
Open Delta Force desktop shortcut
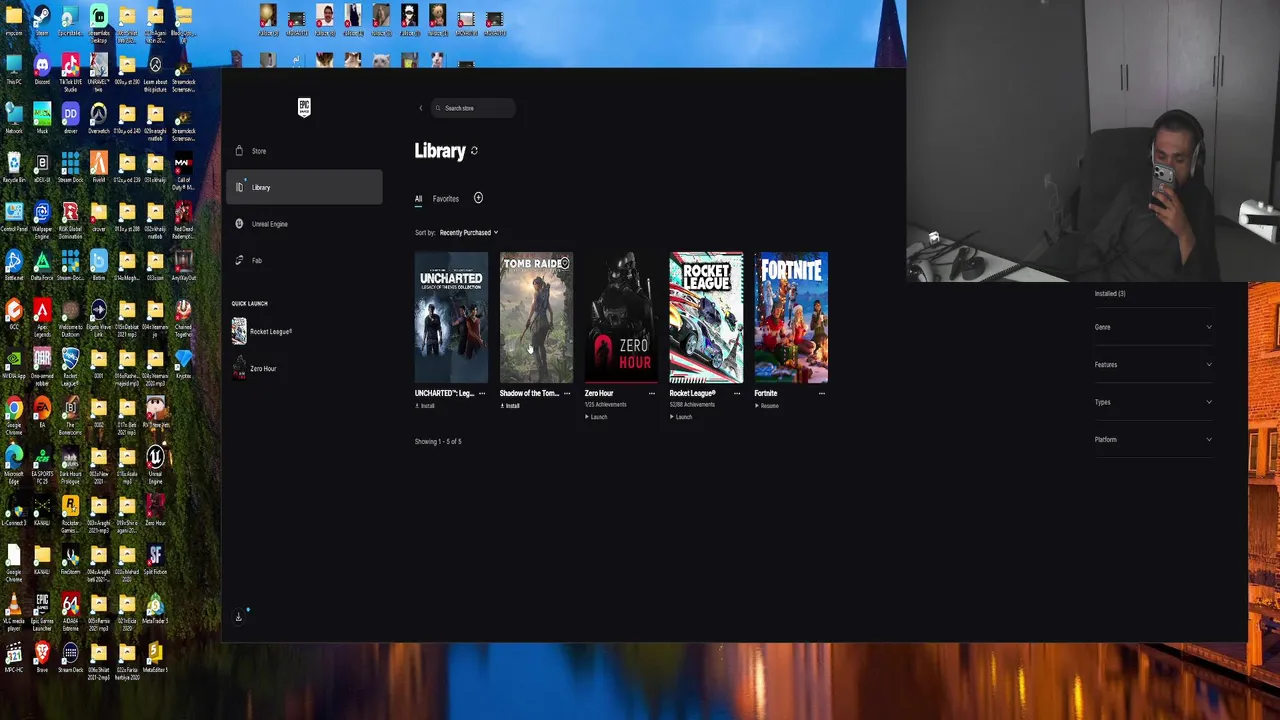click(x=42, y=265)
